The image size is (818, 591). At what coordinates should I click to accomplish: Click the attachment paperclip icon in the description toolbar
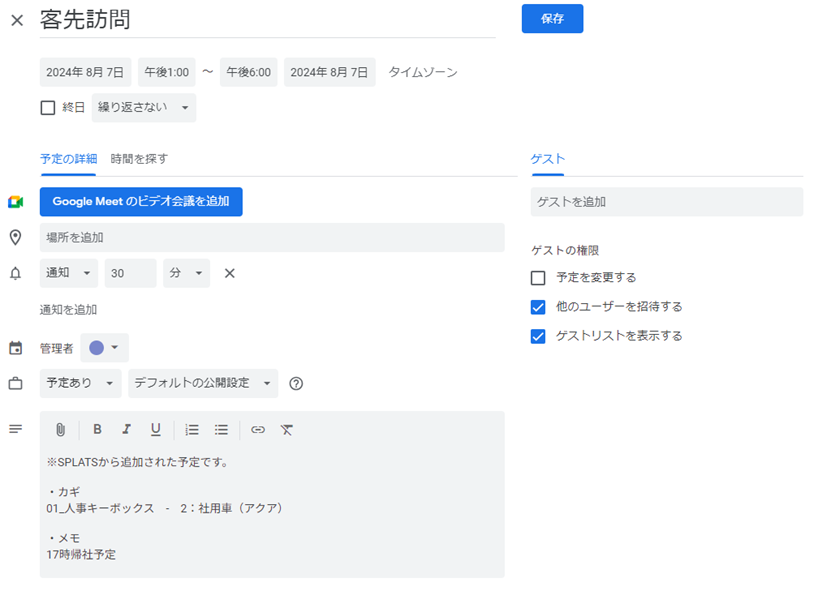[x=60, y=429]
